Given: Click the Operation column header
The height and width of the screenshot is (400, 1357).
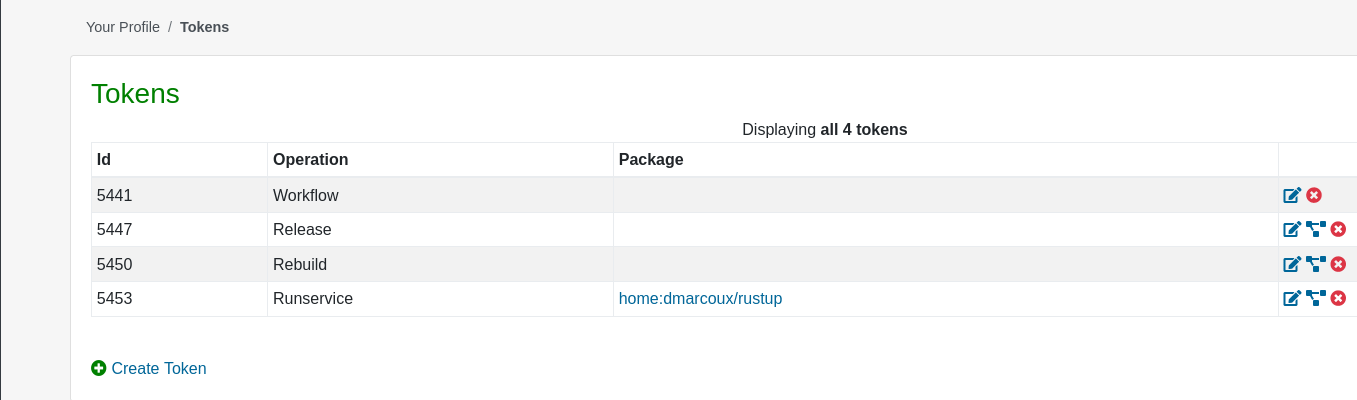Looking at the screenshot, I should [x=311, y=159].
